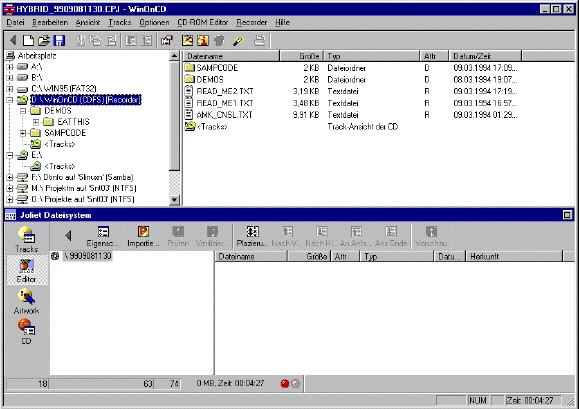This screenshot has height=409, width=579.
Task: Click the printer icon in the top toolbar
Action: (x=260, y=40)
